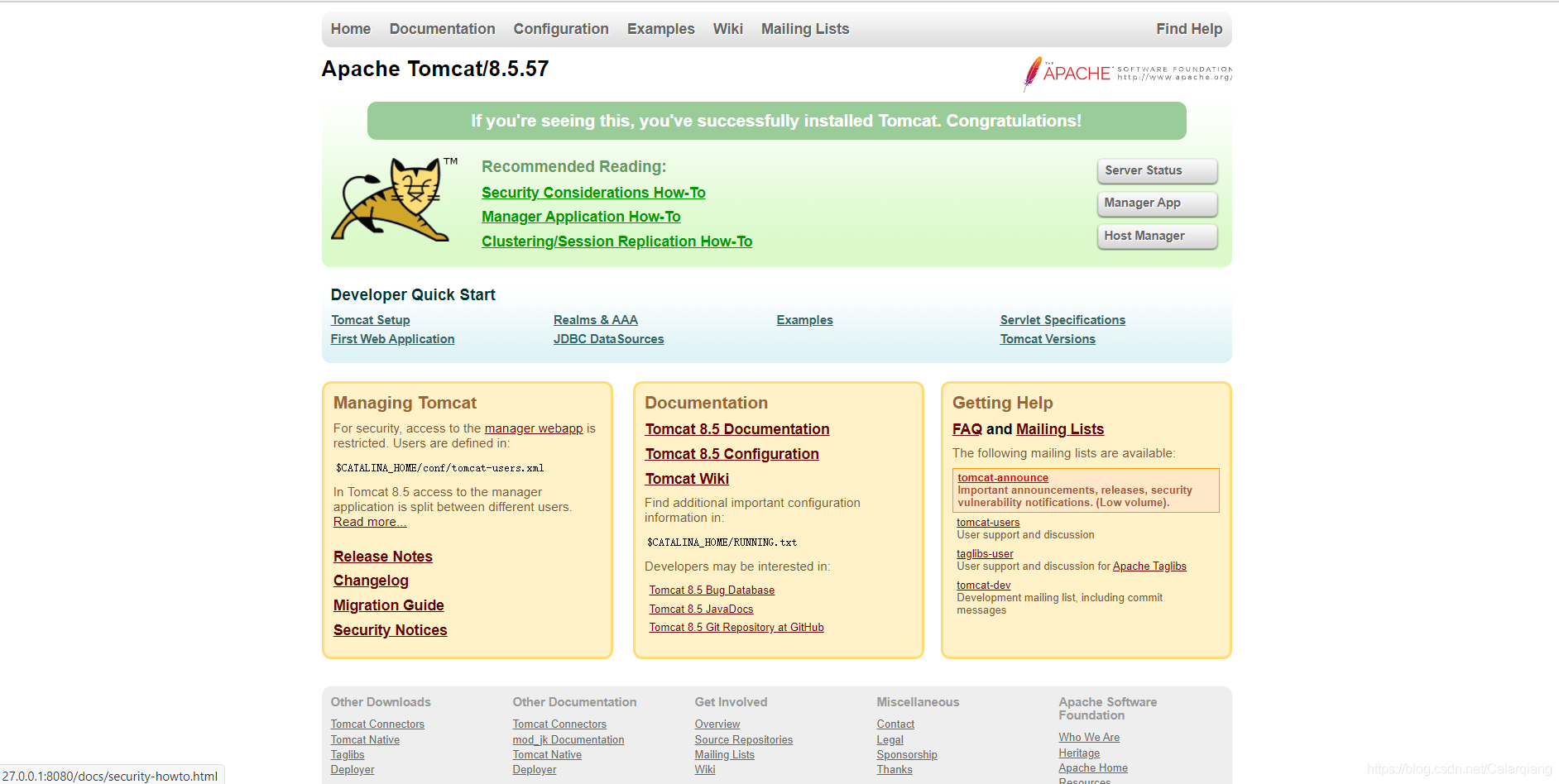Open tomcat-users mailing list link
The image size is (1559, 784).
click(x=988, y=523)
